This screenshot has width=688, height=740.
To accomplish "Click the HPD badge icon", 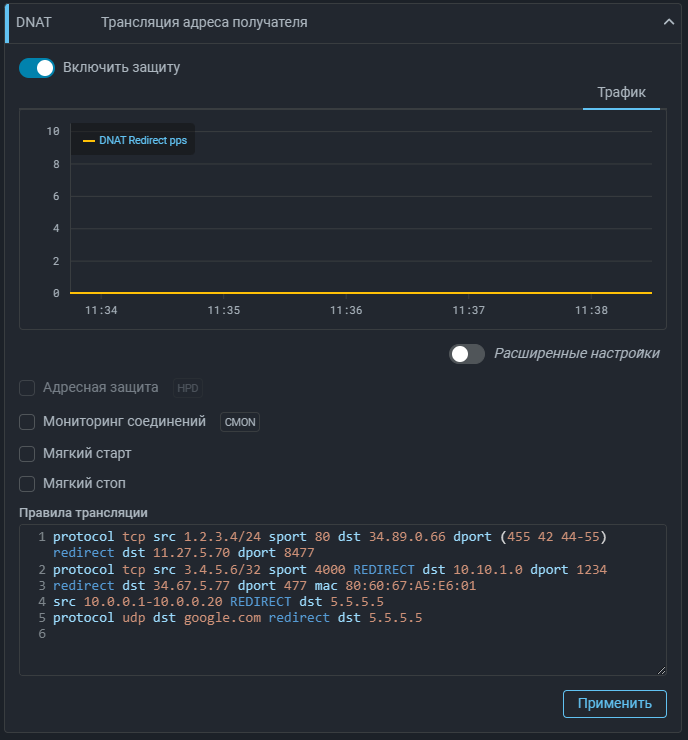I will [188, 388].
